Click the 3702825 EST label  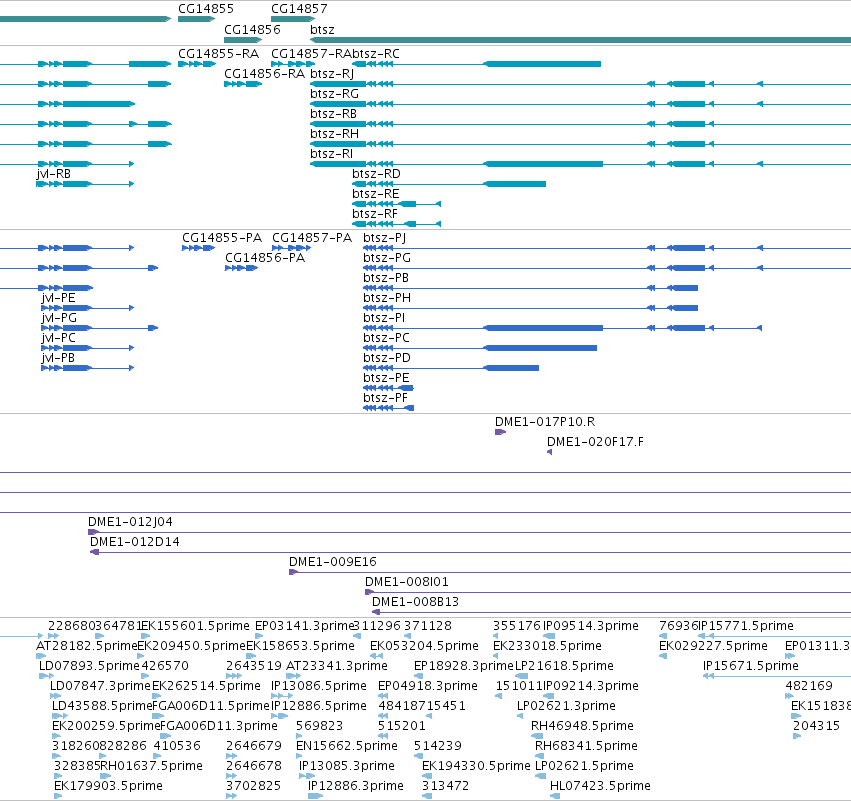pos(253,786)
